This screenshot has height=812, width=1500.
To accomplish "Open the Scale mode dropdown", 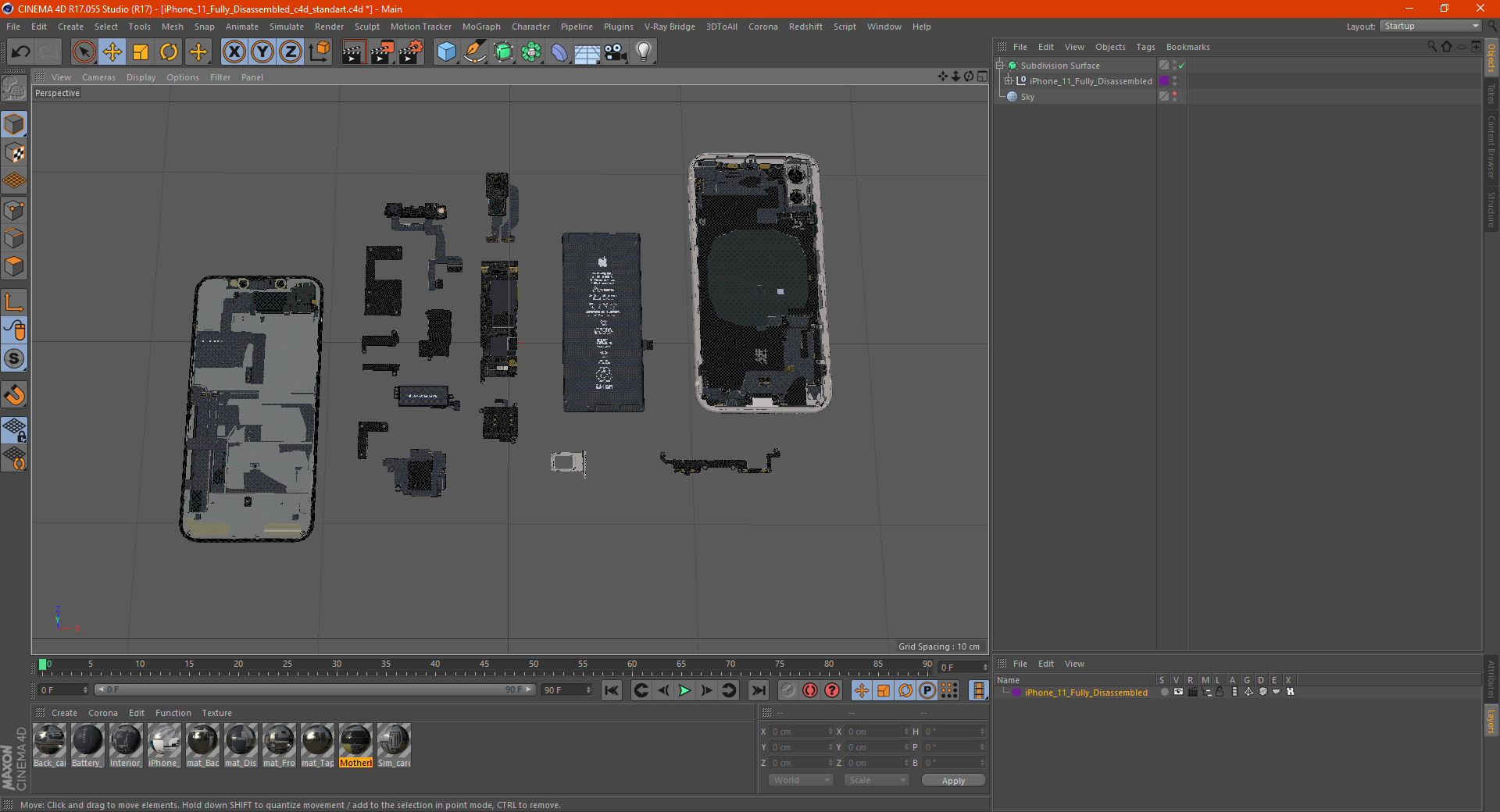I will click(x=877, y=780).
